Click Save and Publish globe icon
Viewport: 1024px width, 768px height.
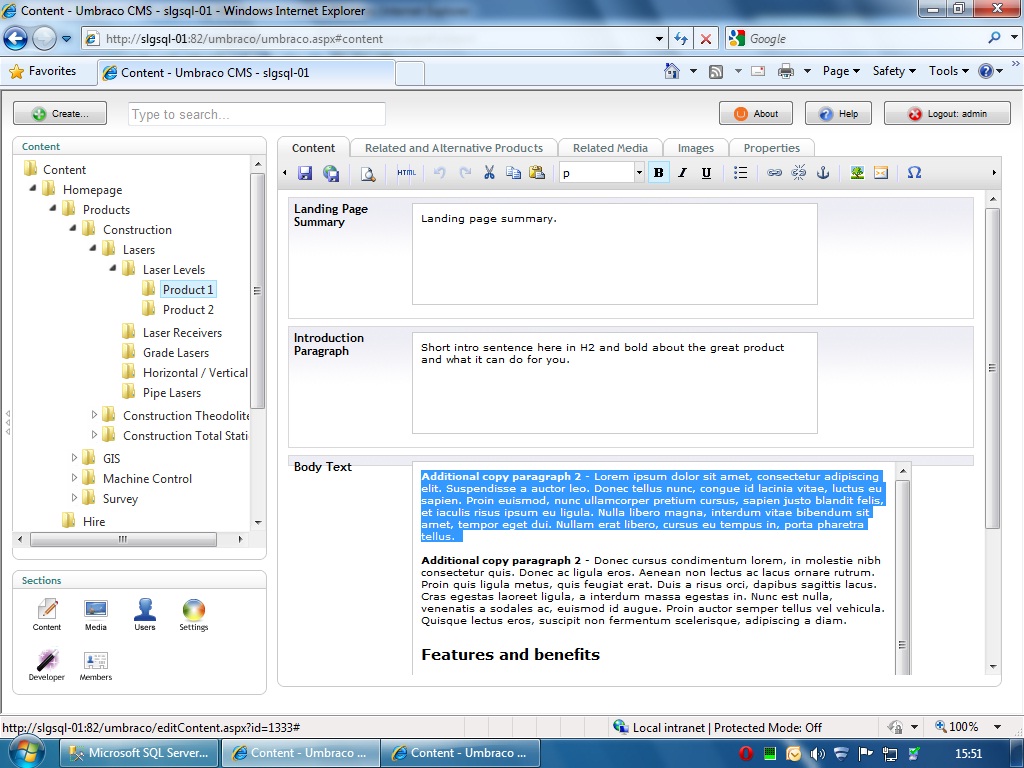(331, 172)
